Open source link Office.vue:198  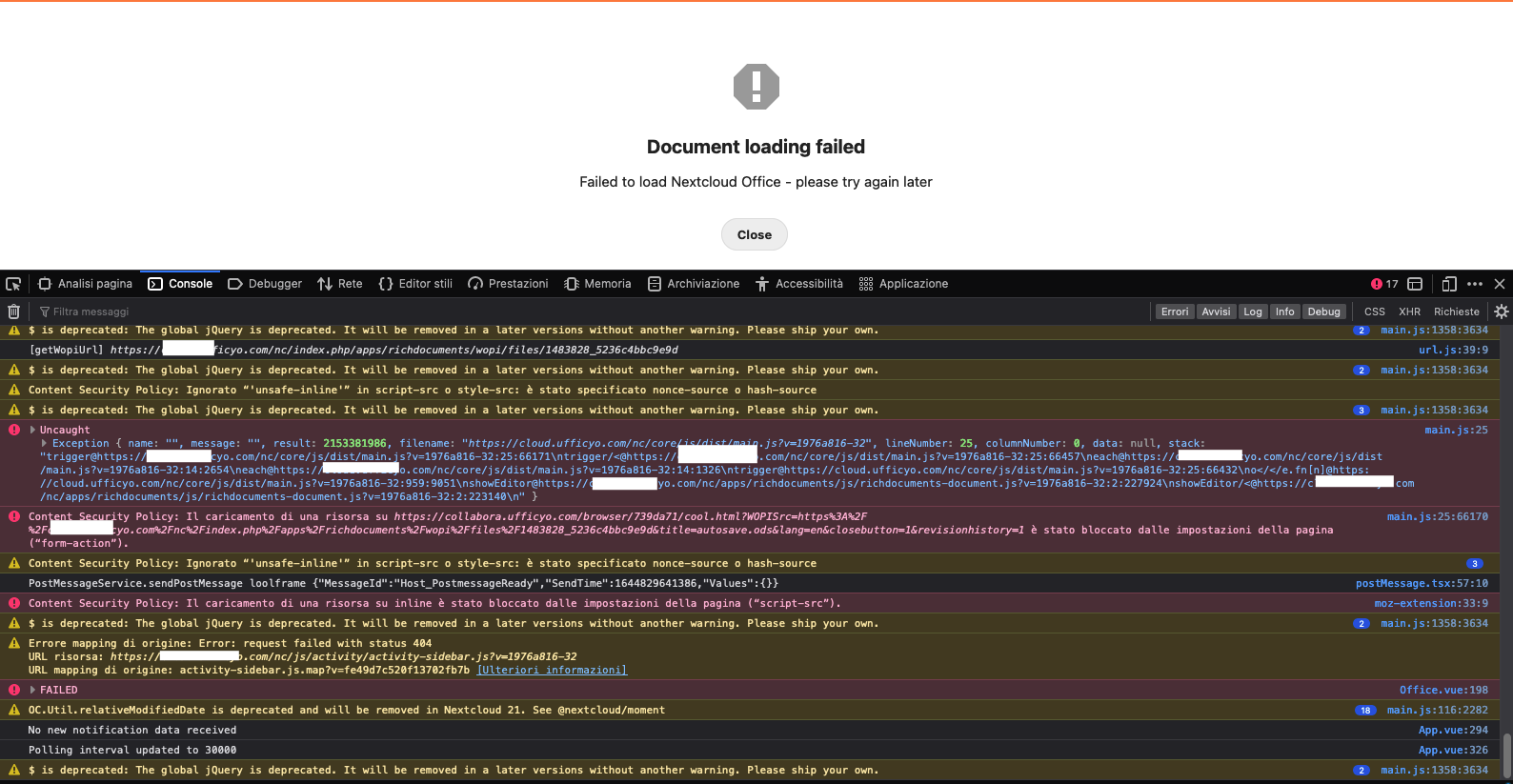1443,690
